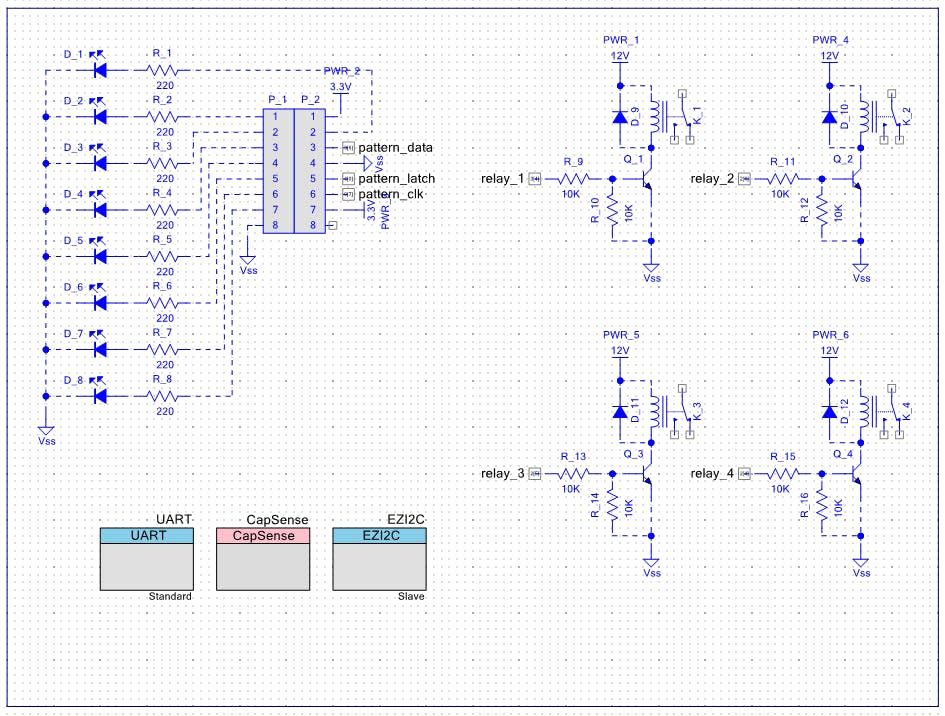Screen dimensions: 945x716
Task: Click the pink CapSense title bar
Action: click(262, 534)
